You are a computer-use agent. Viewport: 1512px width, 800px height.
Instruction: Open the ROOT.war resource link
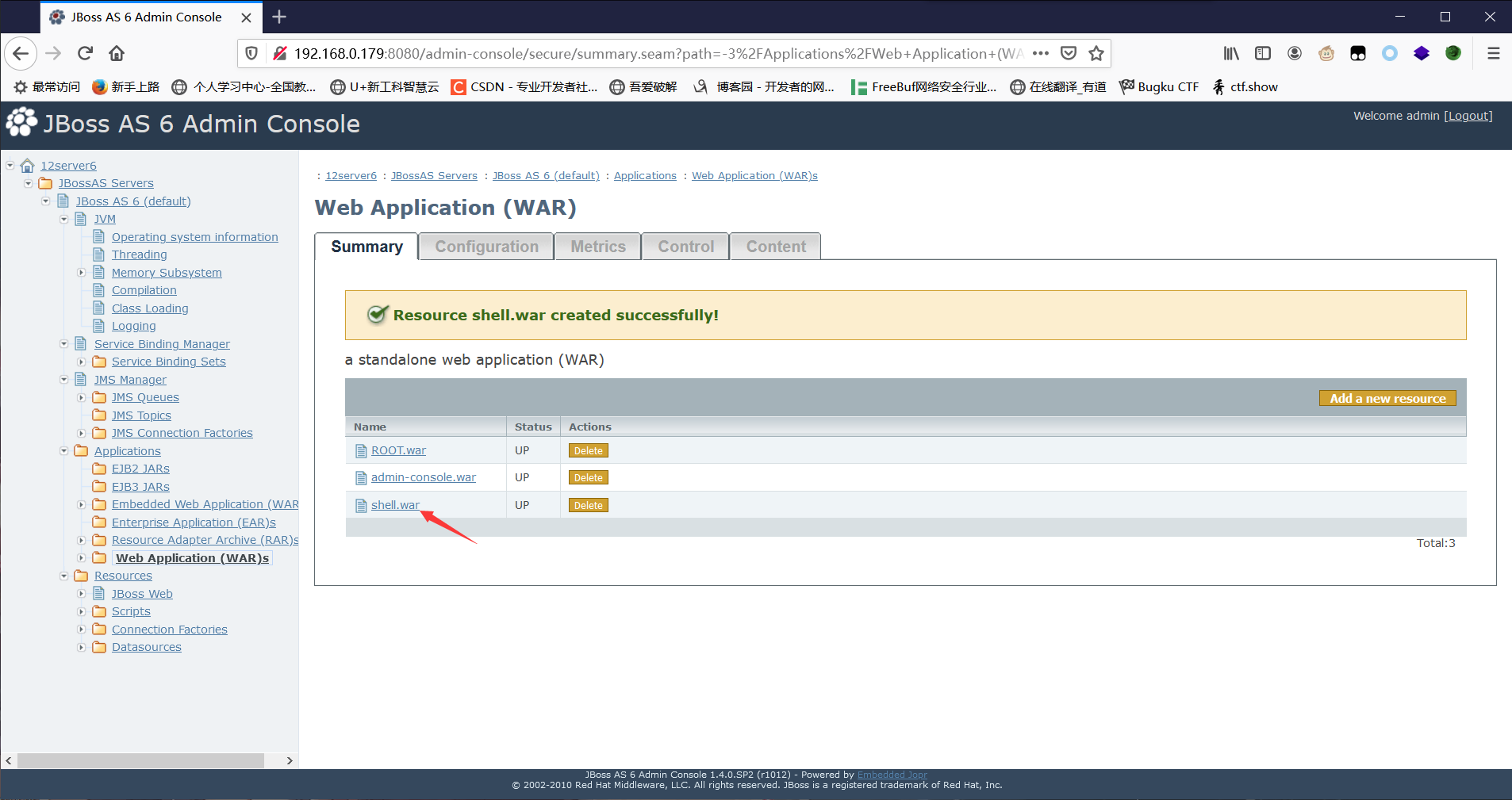tap(398, 450)
